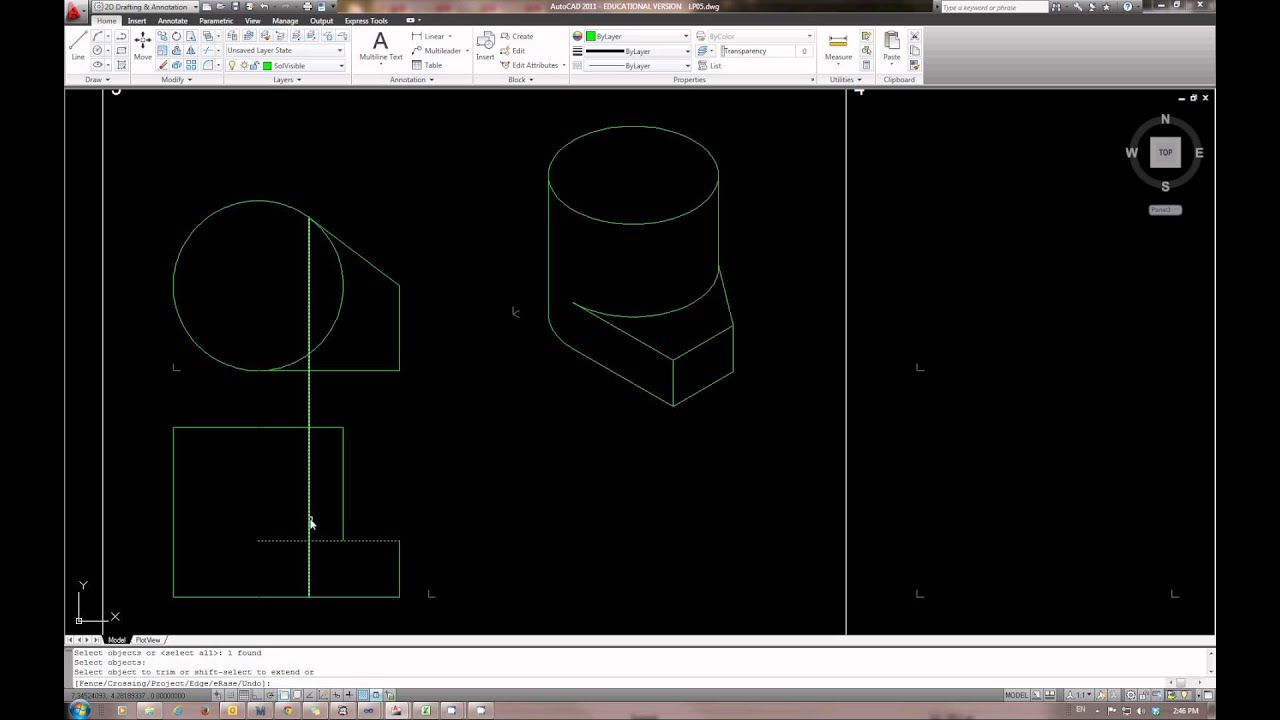Switch to the View ribbon tab
This screenshot has height=720, width=1280.
pyautogui.click(x=253, y=21)
